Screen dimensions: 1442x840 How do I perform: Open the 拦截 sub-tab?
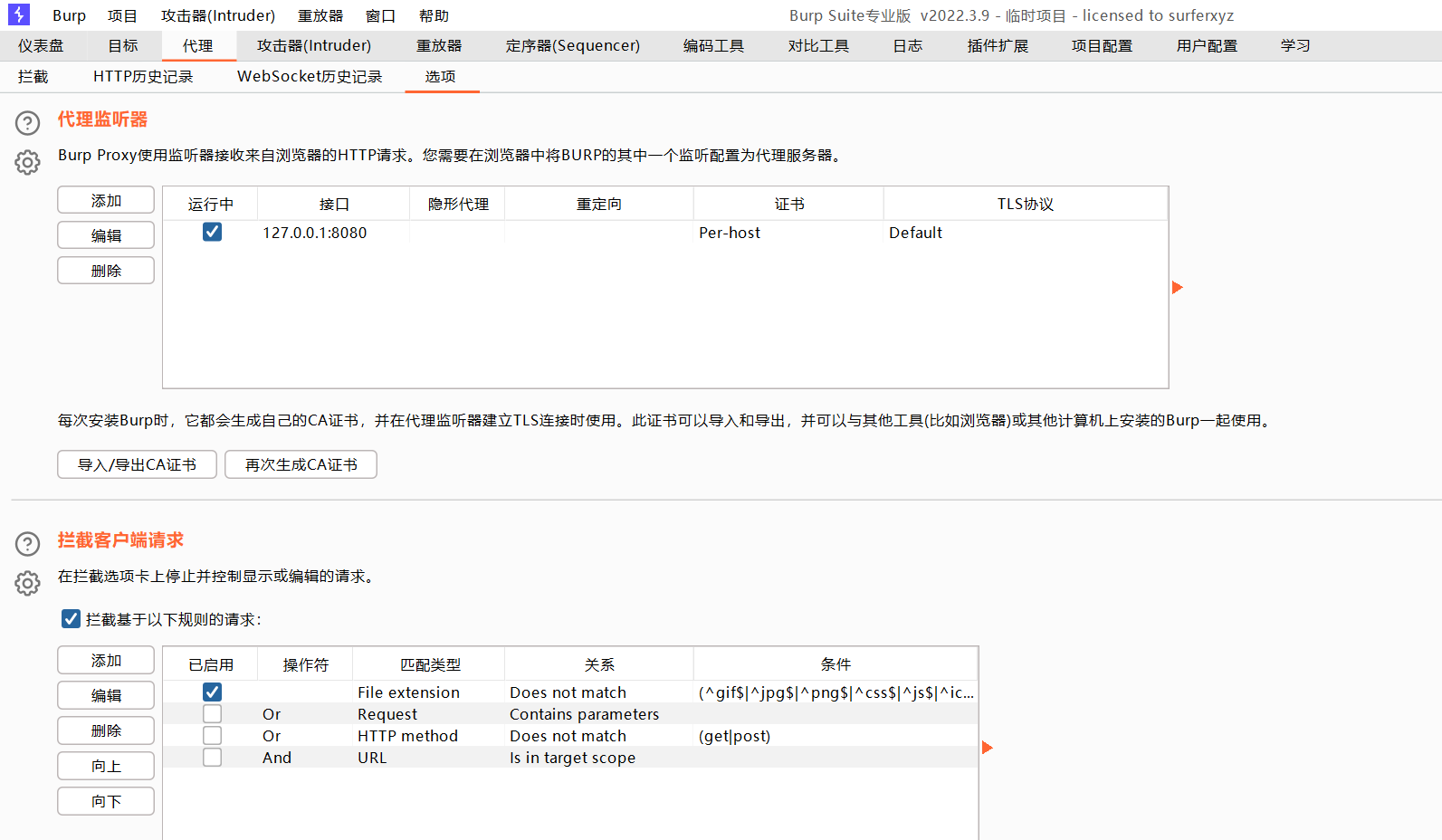33,76
